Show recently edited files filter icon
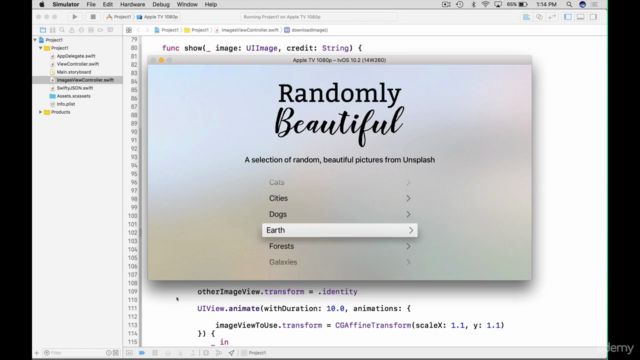The image size is (640, 360). pyautogui.click(x=109, y=353)
